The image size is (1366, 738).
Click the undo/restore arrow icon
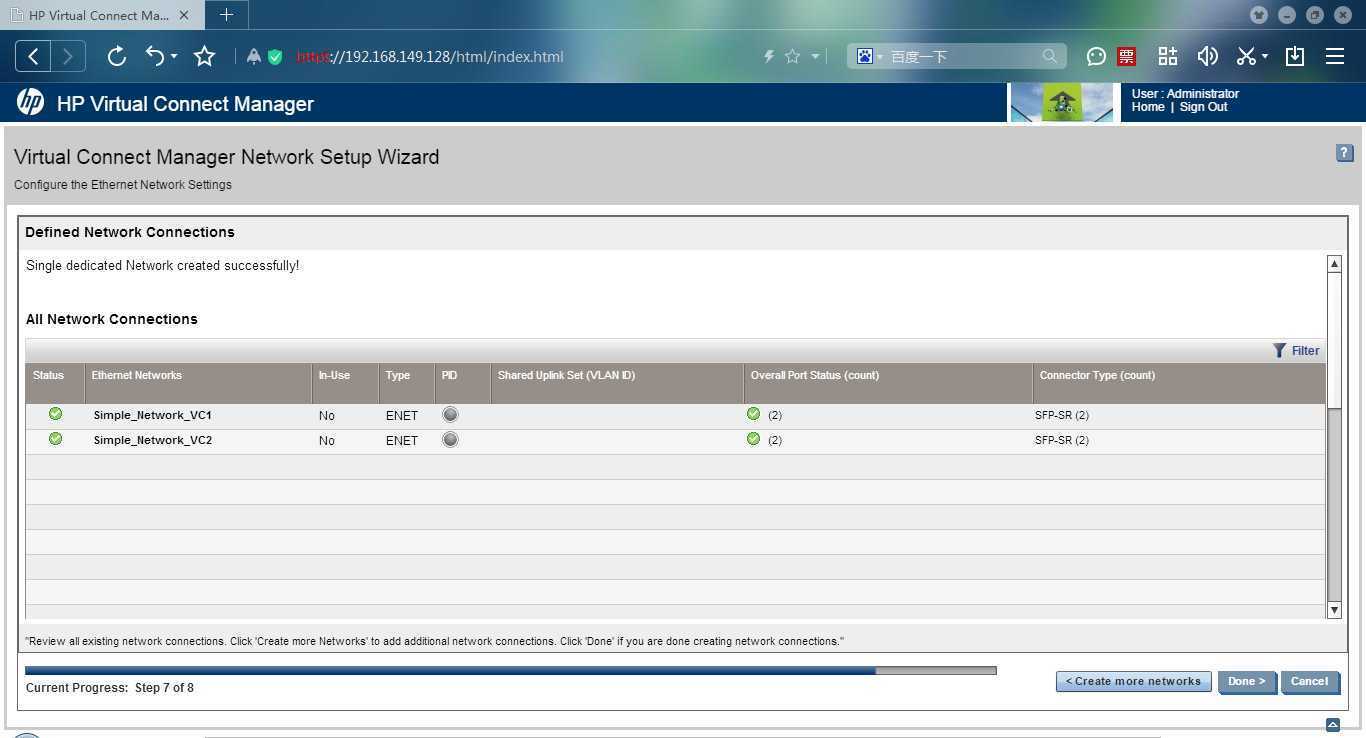click(154, 56)
